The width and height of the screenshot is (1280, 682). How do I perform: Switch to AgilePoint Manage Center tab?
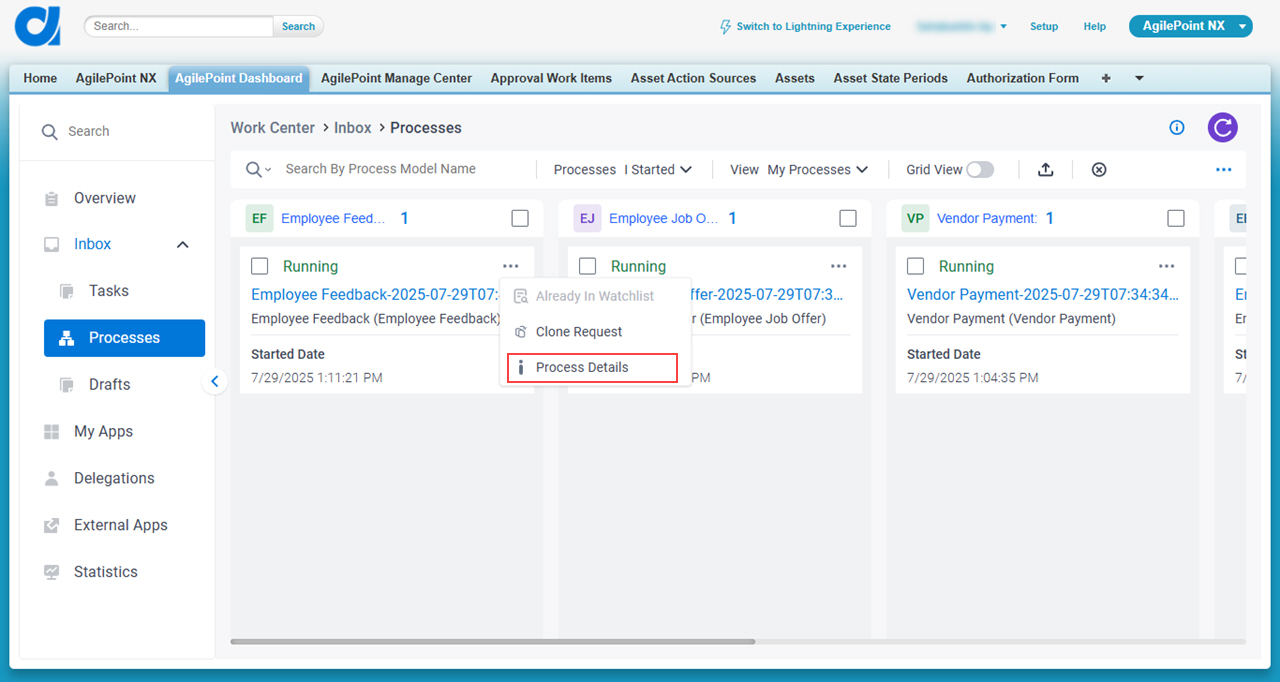point(396,78)
